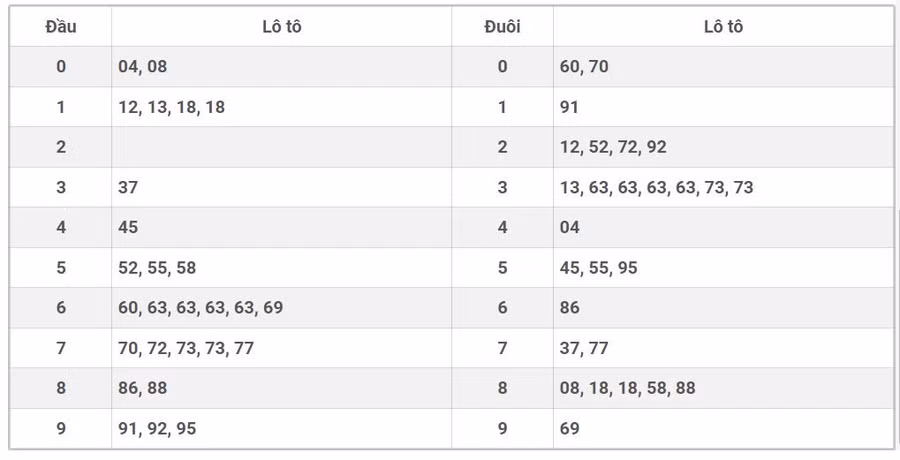Select the Lô tô header beside Đuôi

click(723, 27)
